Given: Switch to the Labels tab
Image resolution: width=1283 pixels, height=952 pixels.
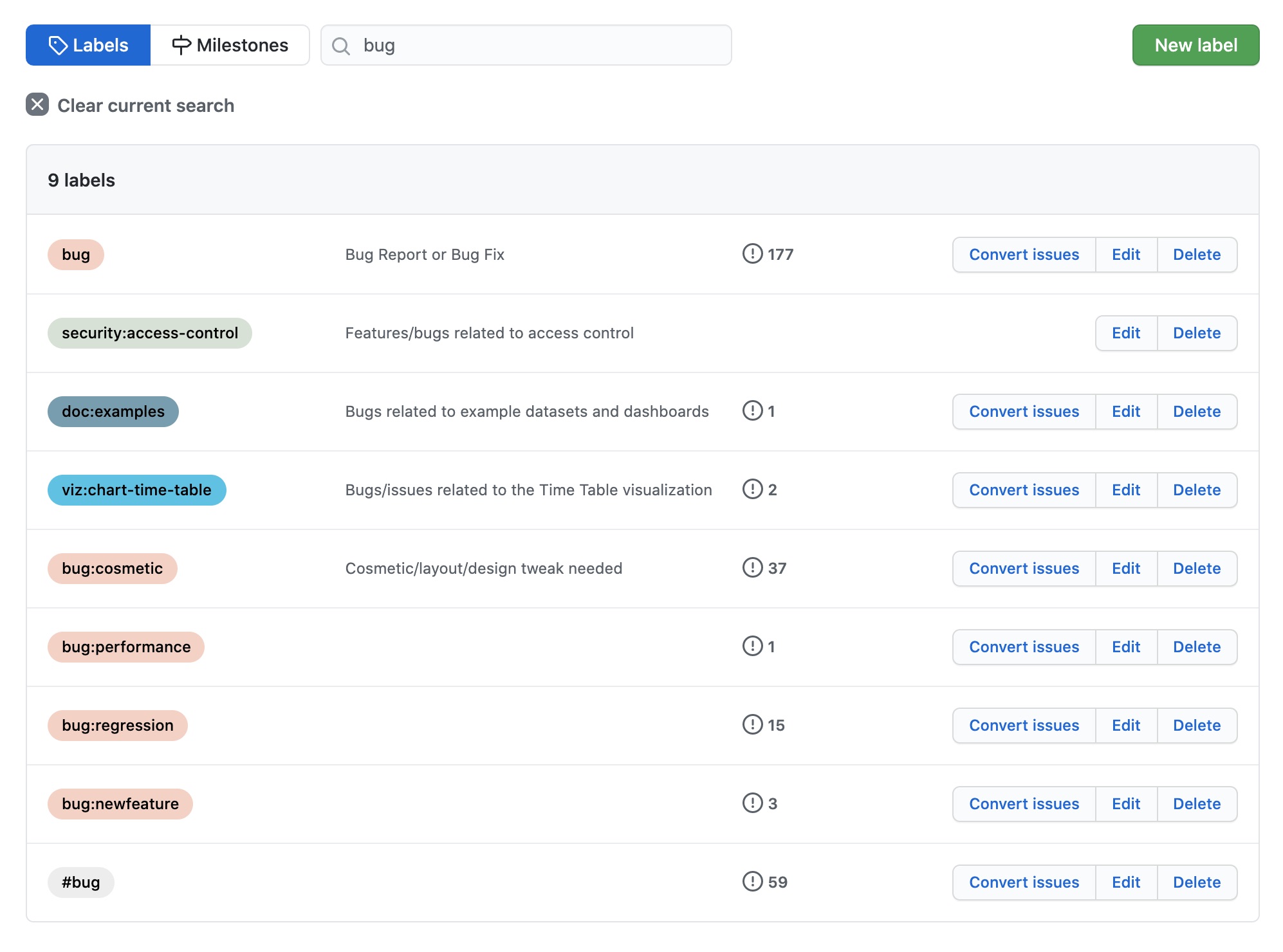Looking at the screenshot, I should [x=88, y=45].
